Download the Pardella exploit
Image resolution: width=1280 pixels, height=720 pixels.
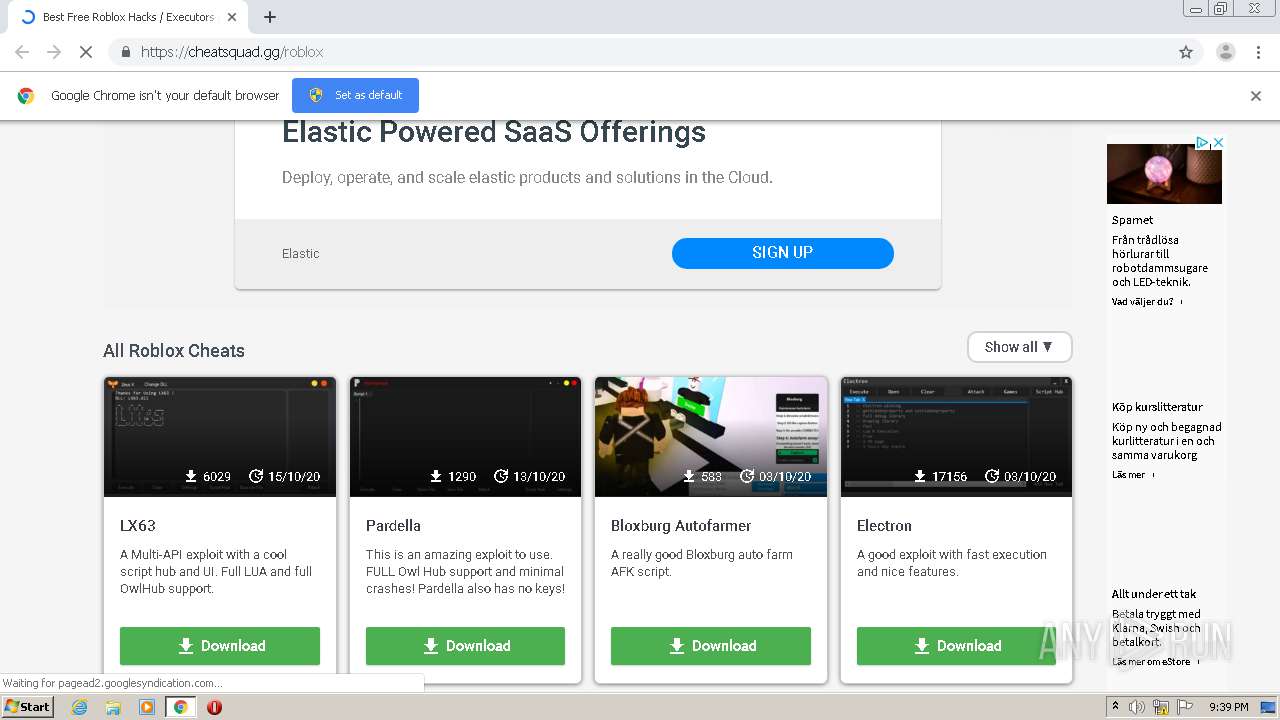pos(465,646)
